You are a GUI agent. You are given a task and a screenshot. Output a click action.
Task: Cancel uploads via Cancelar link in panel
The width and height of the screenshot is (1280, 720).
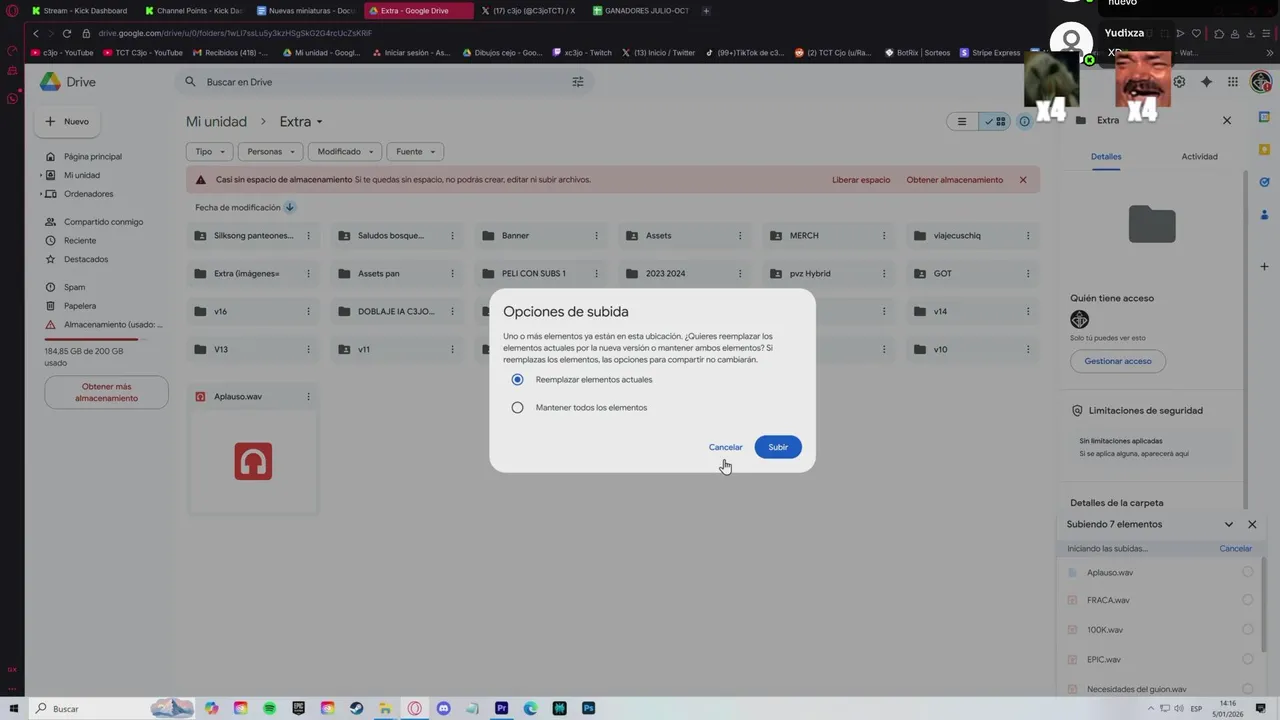[x=1235, y=549]
